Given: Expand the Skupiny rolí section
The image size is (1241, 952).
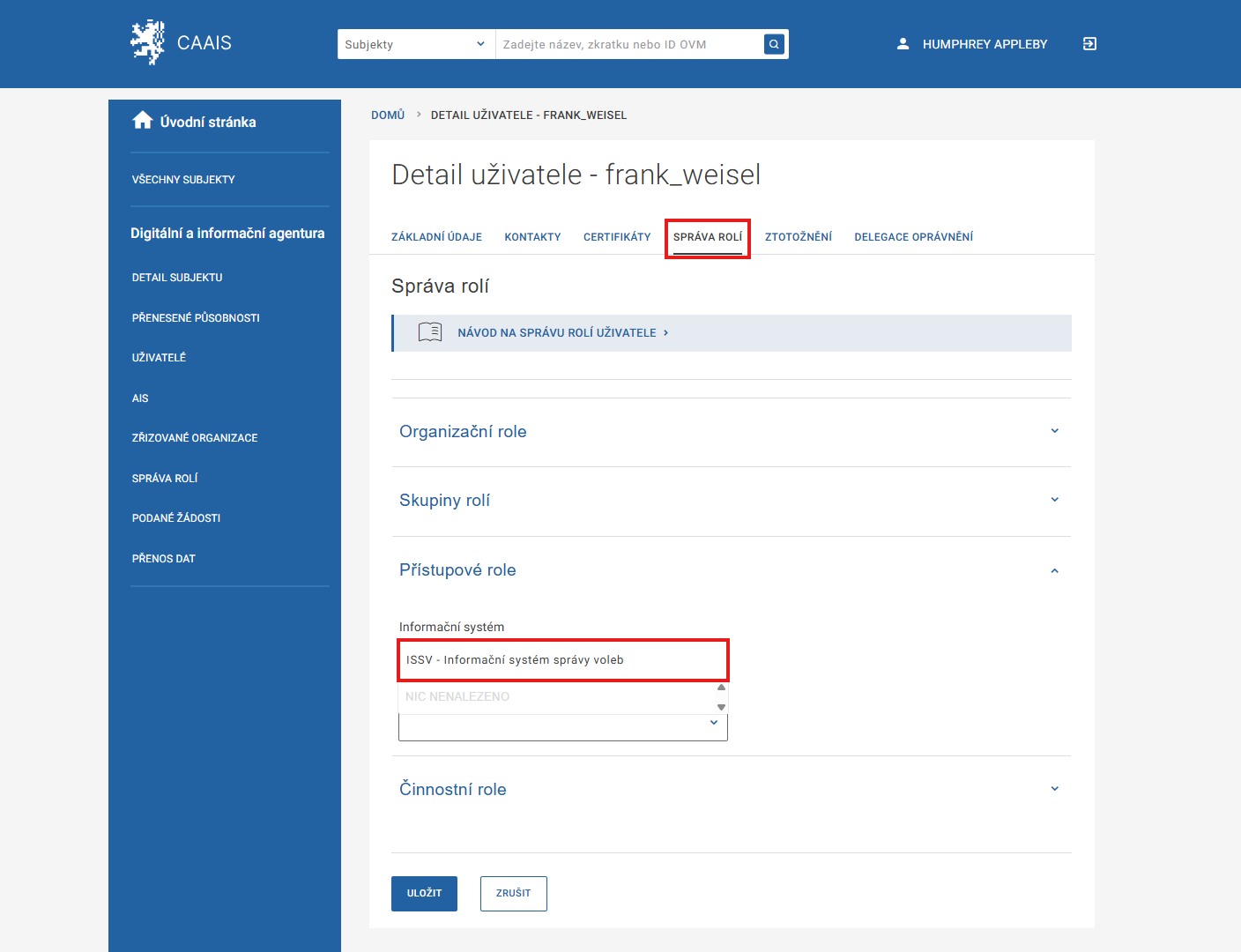Looking at the screenshot, I should [x=1054, y=500].
